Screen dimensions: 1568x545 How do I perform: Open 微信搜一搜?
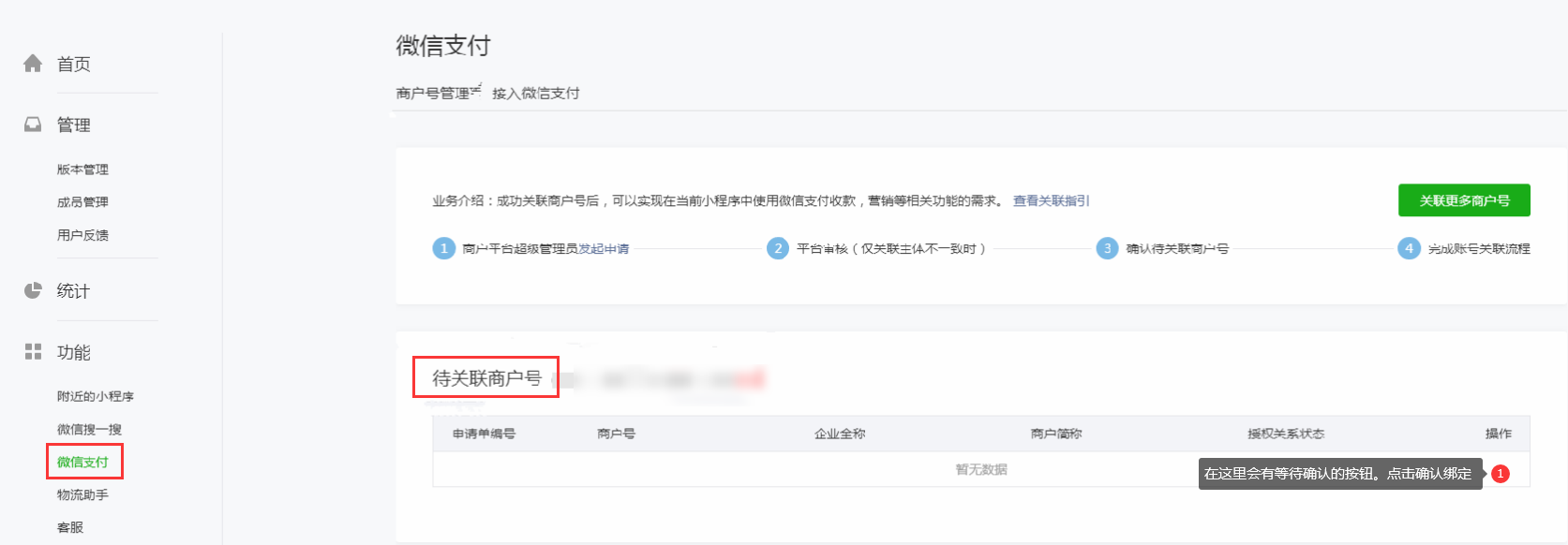coord(89,429)
